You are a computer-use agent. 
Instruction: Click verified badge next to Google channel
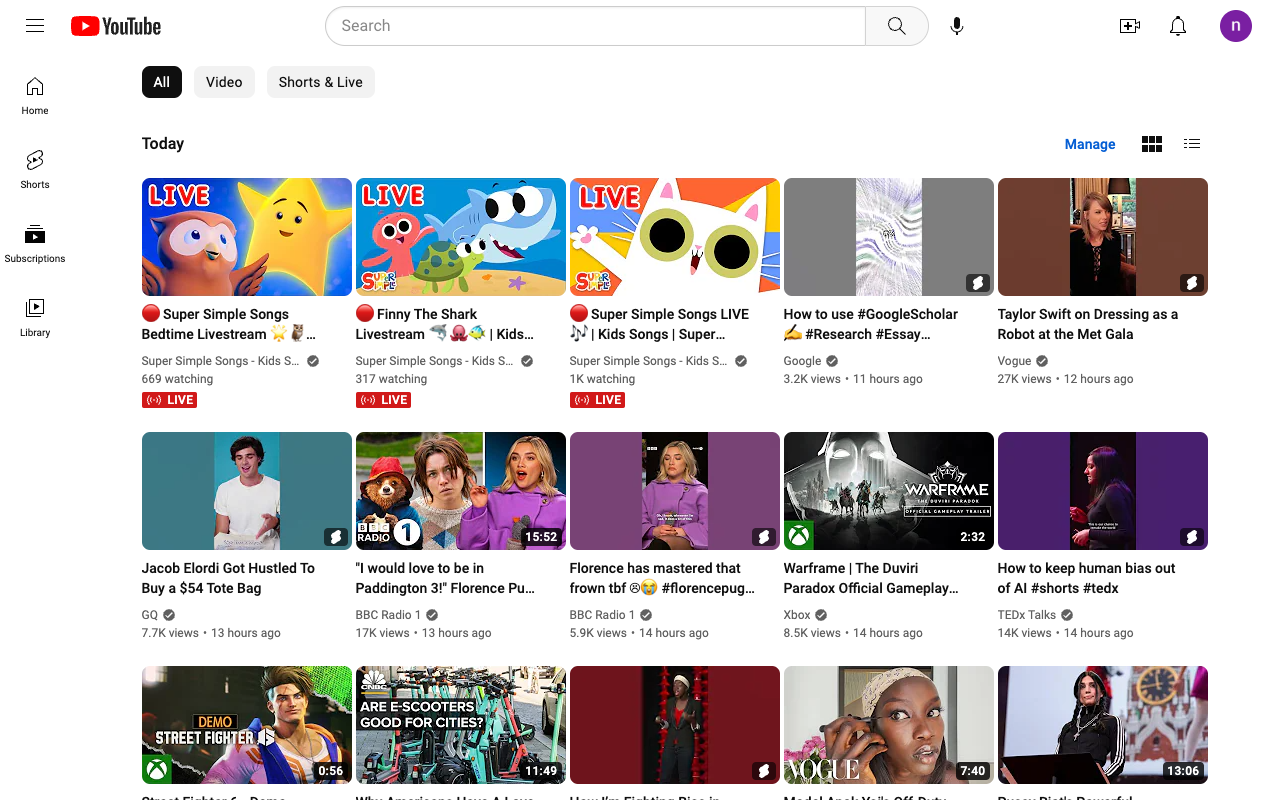832,361
